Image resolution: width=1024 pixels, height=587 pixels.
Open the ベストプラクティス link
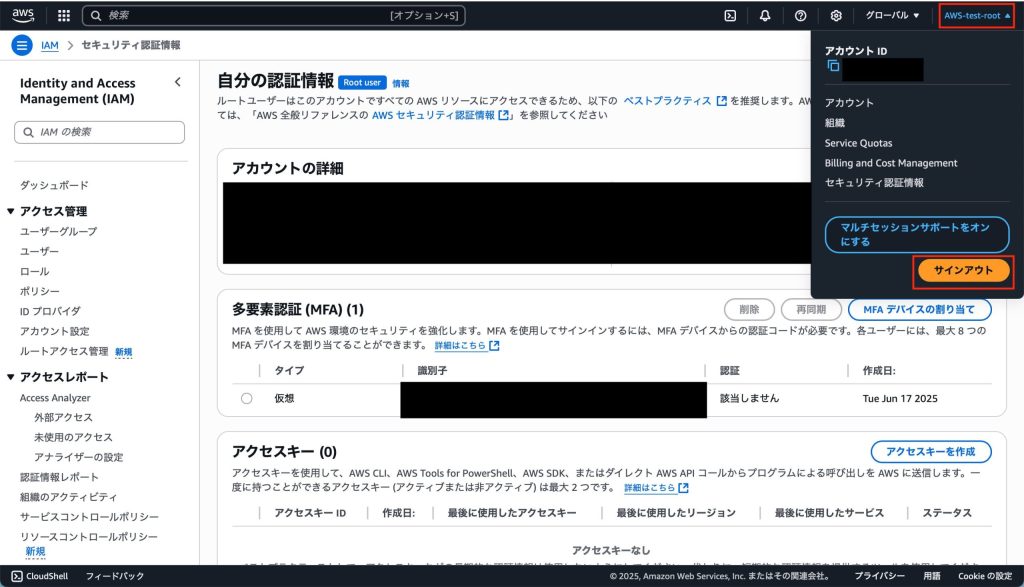point(675,101)
